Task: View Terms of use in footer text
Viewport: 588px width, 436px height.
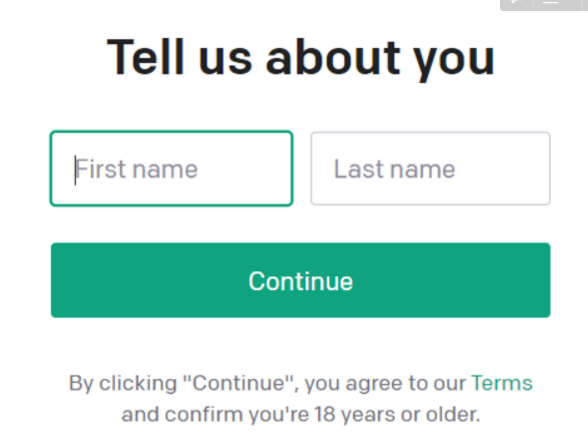Action: [x=502, y=383]
